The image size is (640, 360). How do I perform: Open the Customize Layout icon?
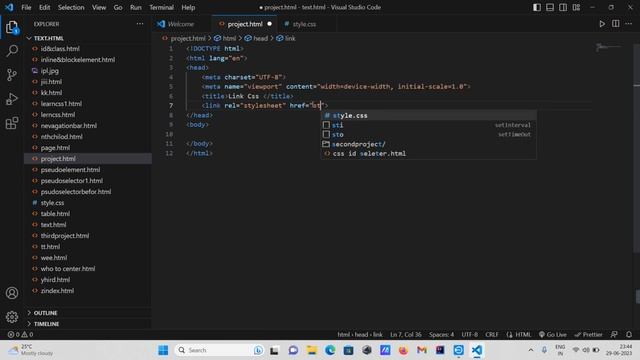(576, 7)
